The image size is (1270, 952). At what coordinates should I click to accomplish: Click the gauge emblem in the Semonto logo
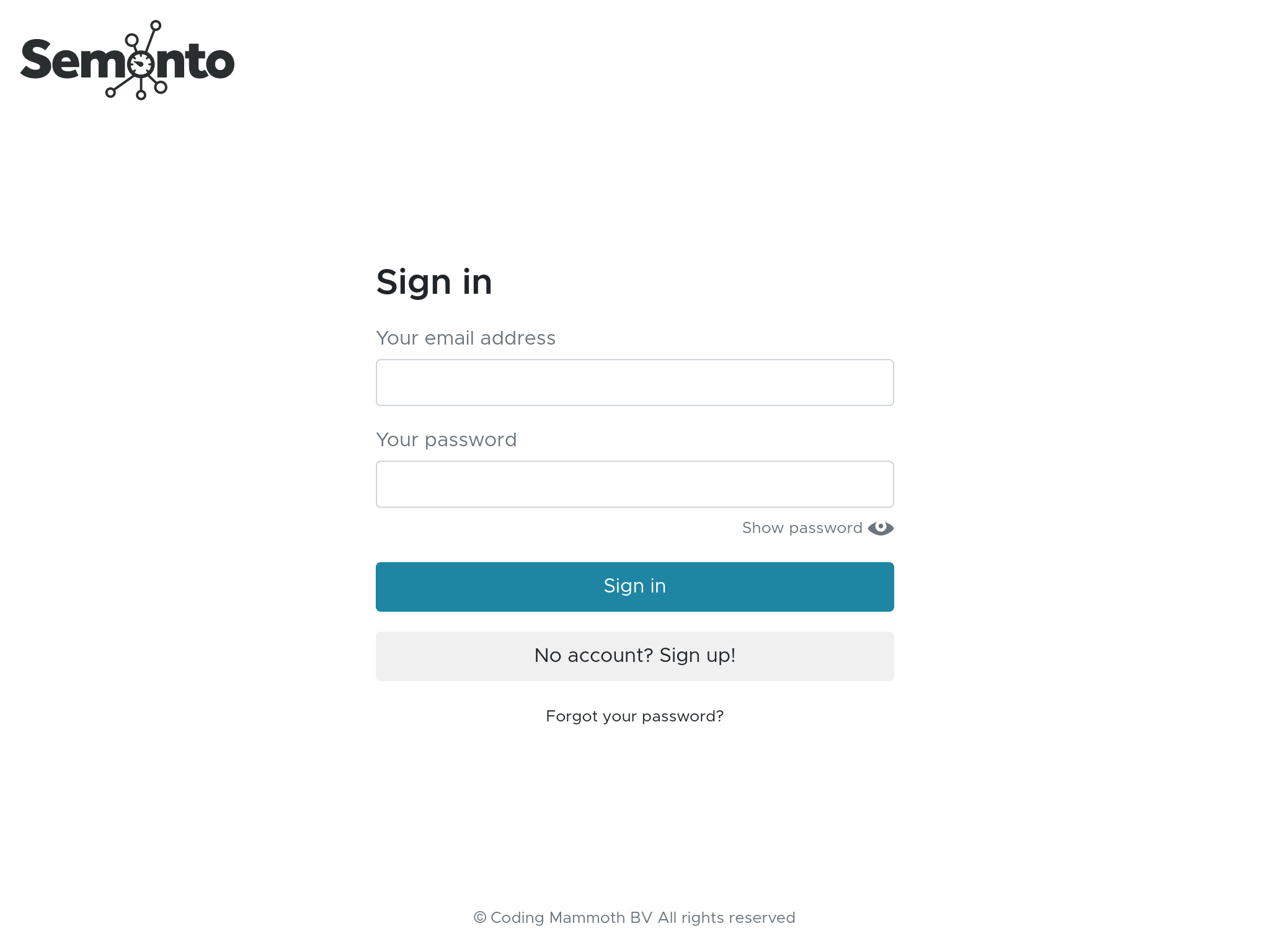tap(141, 64)
